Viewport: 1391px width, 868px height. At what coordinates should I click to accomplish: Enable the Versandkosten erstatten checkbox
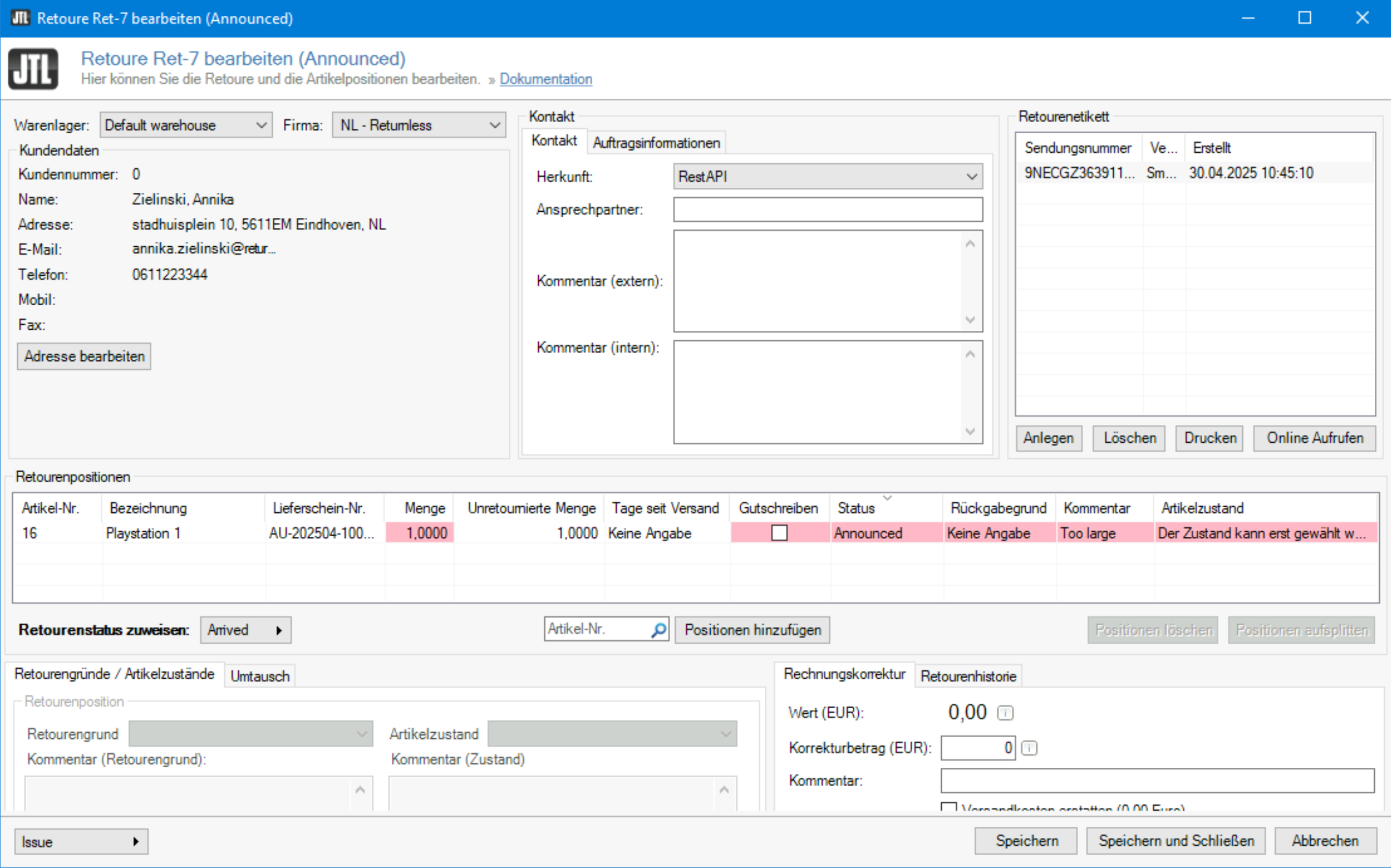click(948, 807)
